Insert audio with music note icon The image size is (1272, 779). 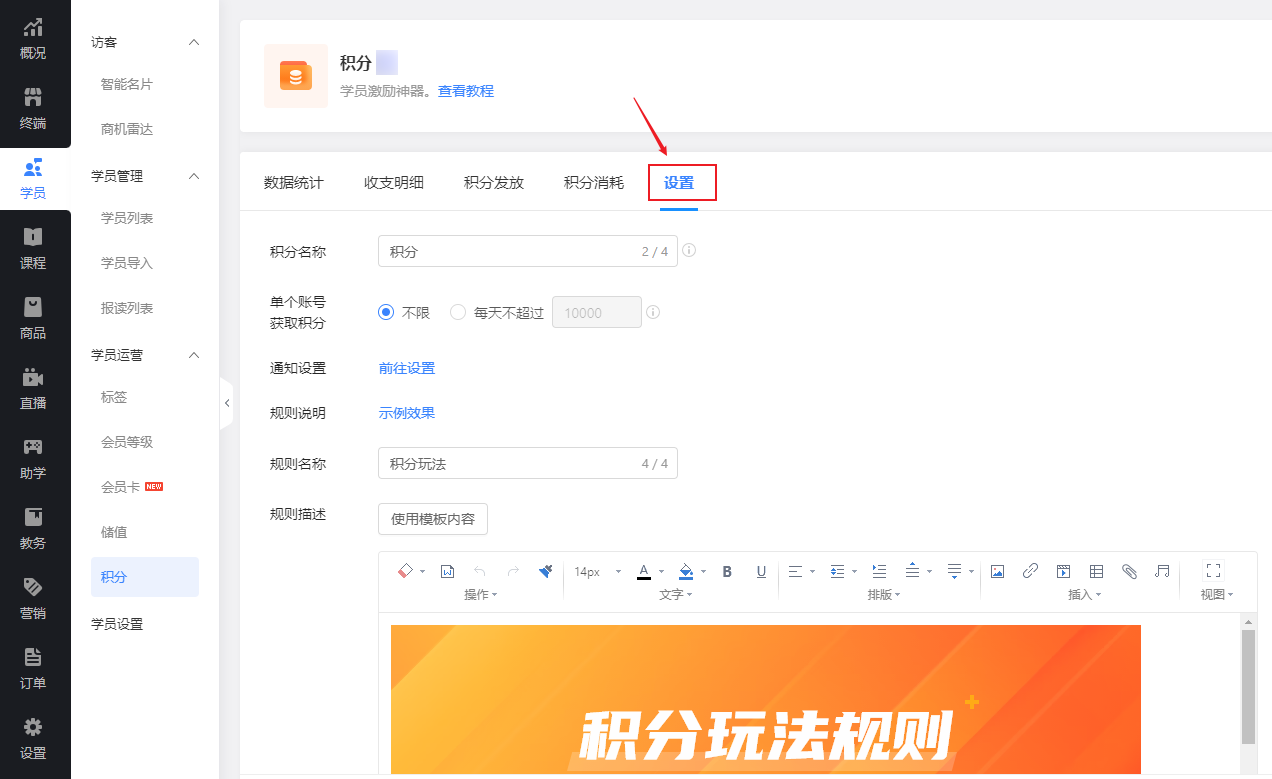tap(1162, 571)
